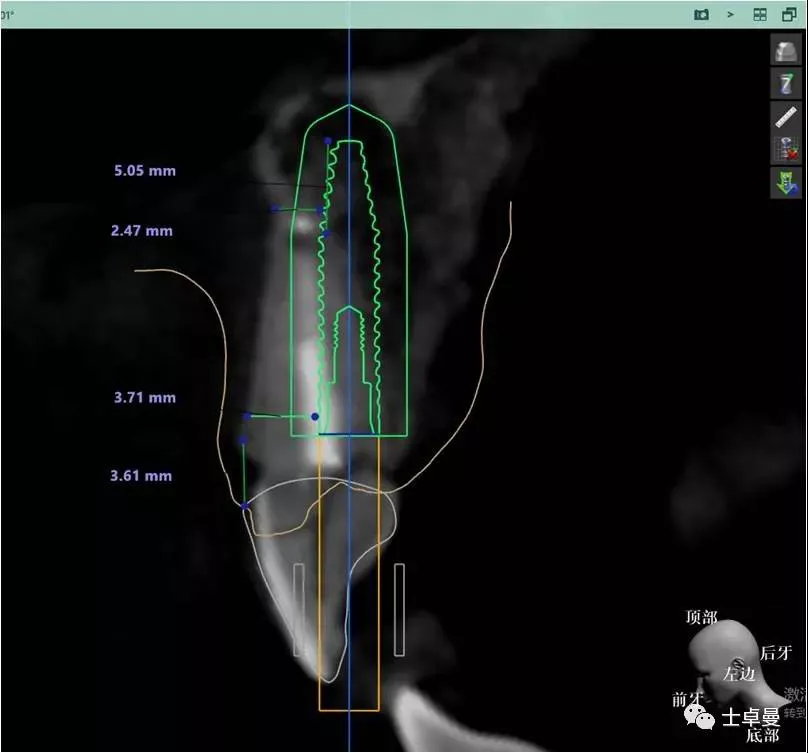Screen dimensions: 808x753
Task: Click the 顶部 (top) orientation label
Action: tap(701, 618)
